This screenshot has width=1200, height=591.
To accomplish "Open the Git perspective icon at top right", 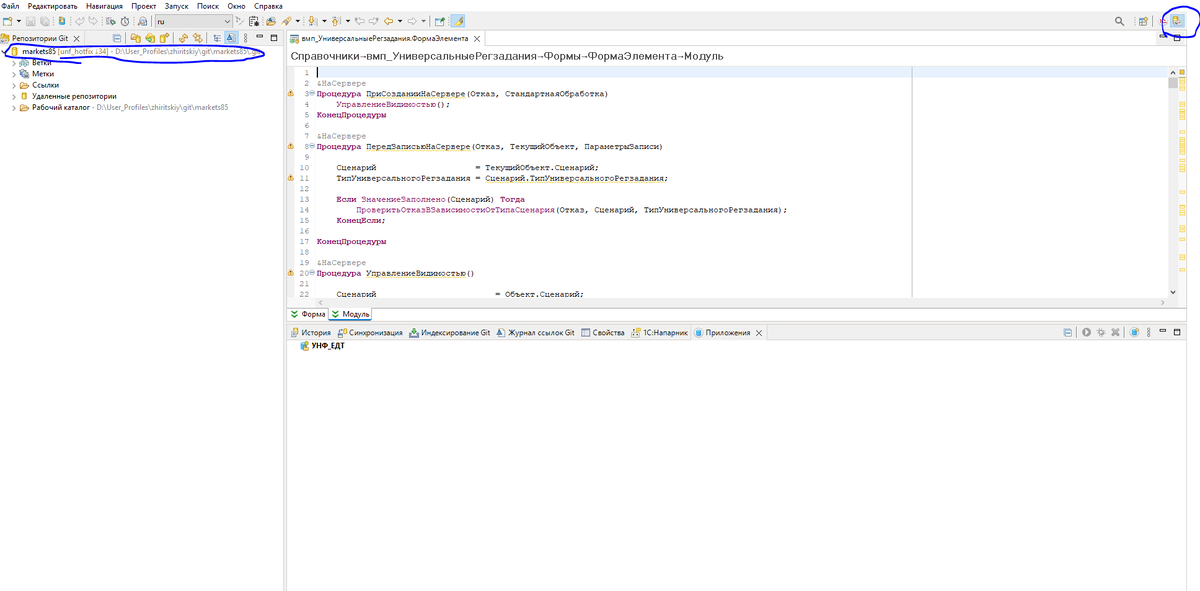I will [x=1177, y=21].
